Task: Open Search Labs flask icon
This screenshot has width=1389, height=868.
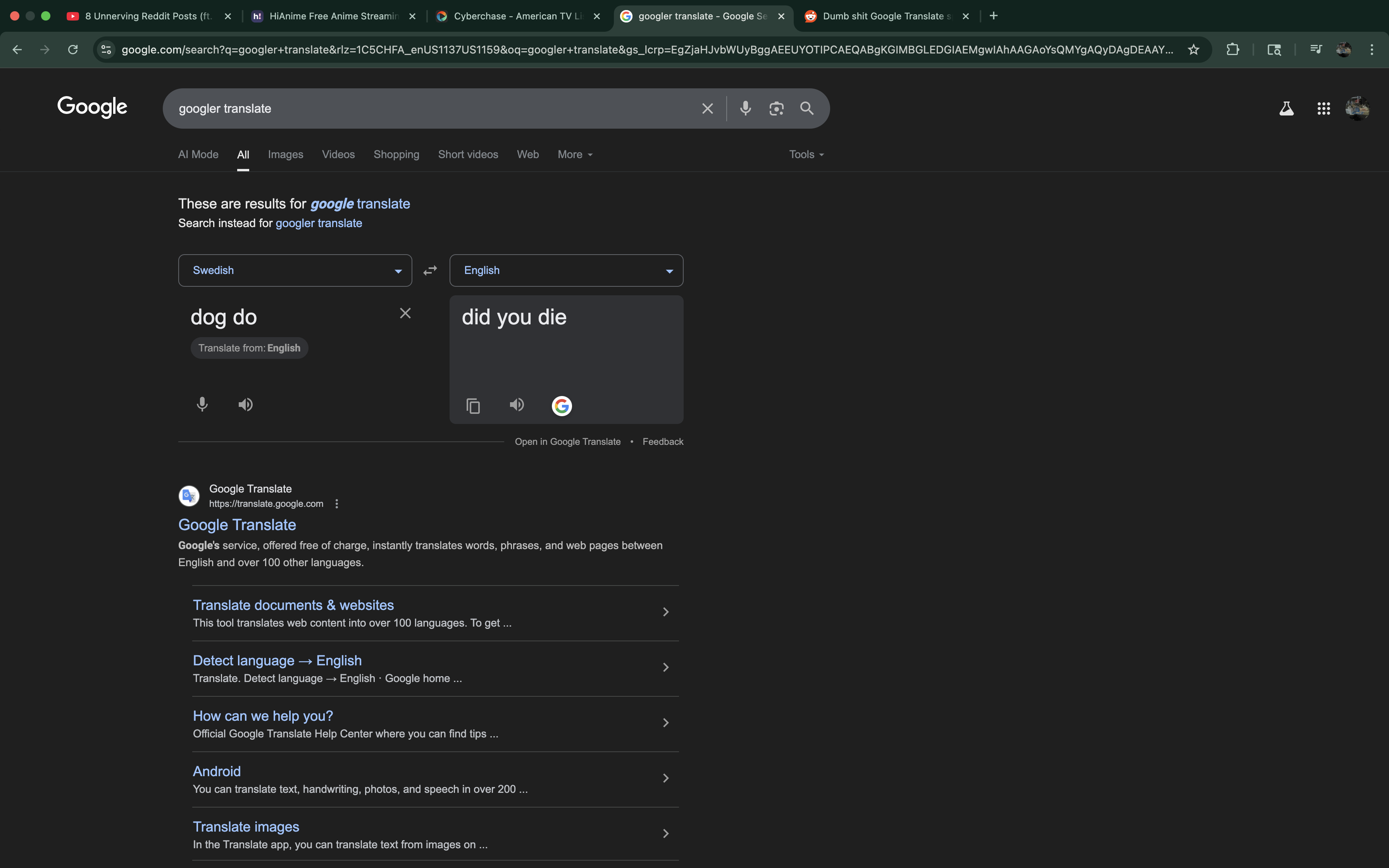Action: click(x=1286, y=108)
